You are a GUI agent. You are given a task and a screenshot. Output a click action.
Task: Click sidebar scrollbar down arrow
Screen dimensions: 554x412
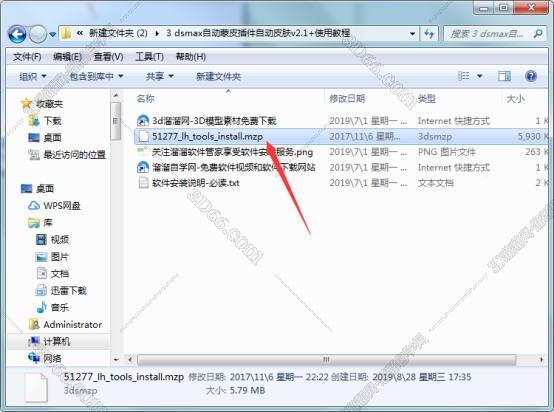click(116, 359)
